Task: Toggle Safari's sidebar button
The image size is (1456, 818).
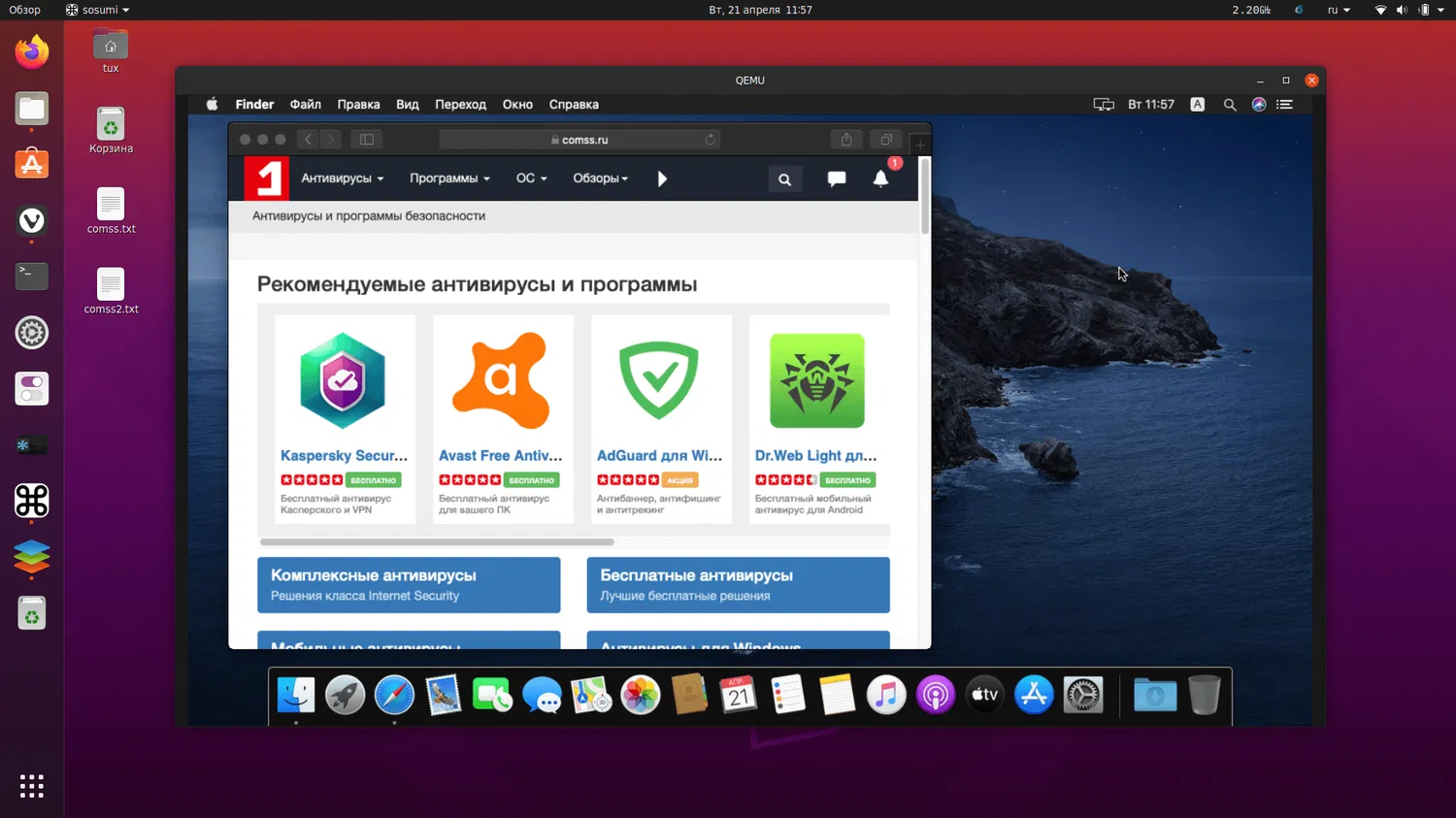Action: (367, 140)
